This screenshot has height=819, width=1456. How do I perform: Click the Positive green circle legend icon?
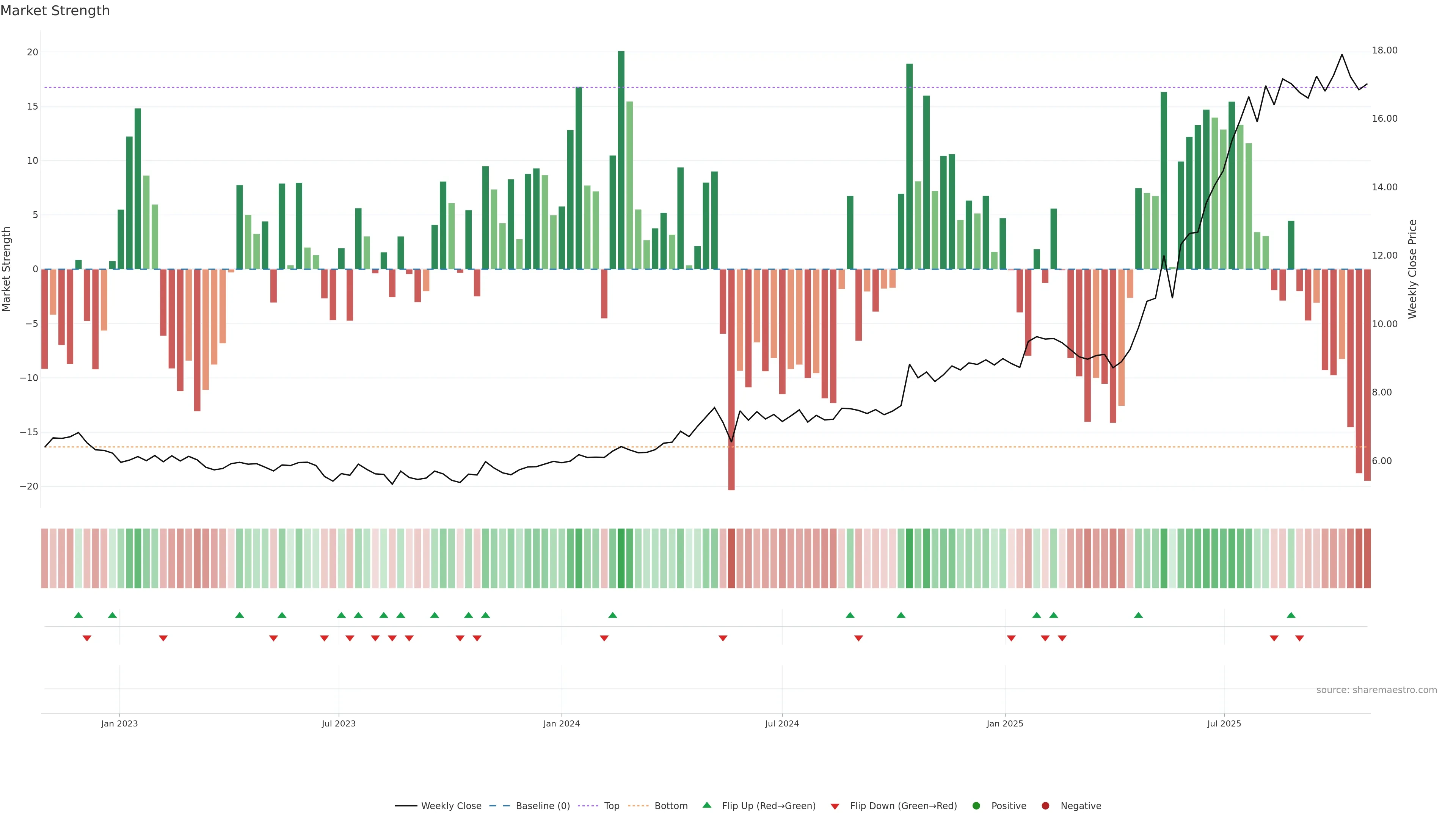976,805
